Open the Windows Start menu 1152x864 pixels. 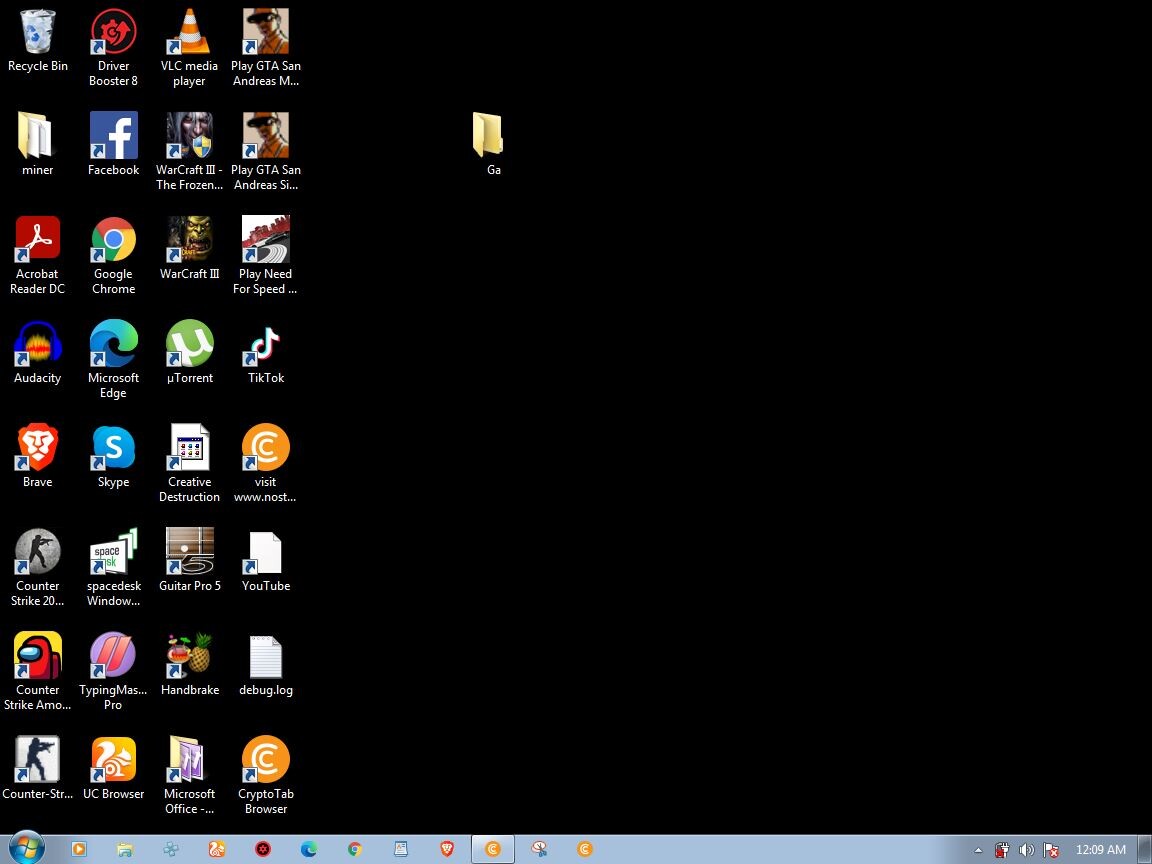point(26,849)
